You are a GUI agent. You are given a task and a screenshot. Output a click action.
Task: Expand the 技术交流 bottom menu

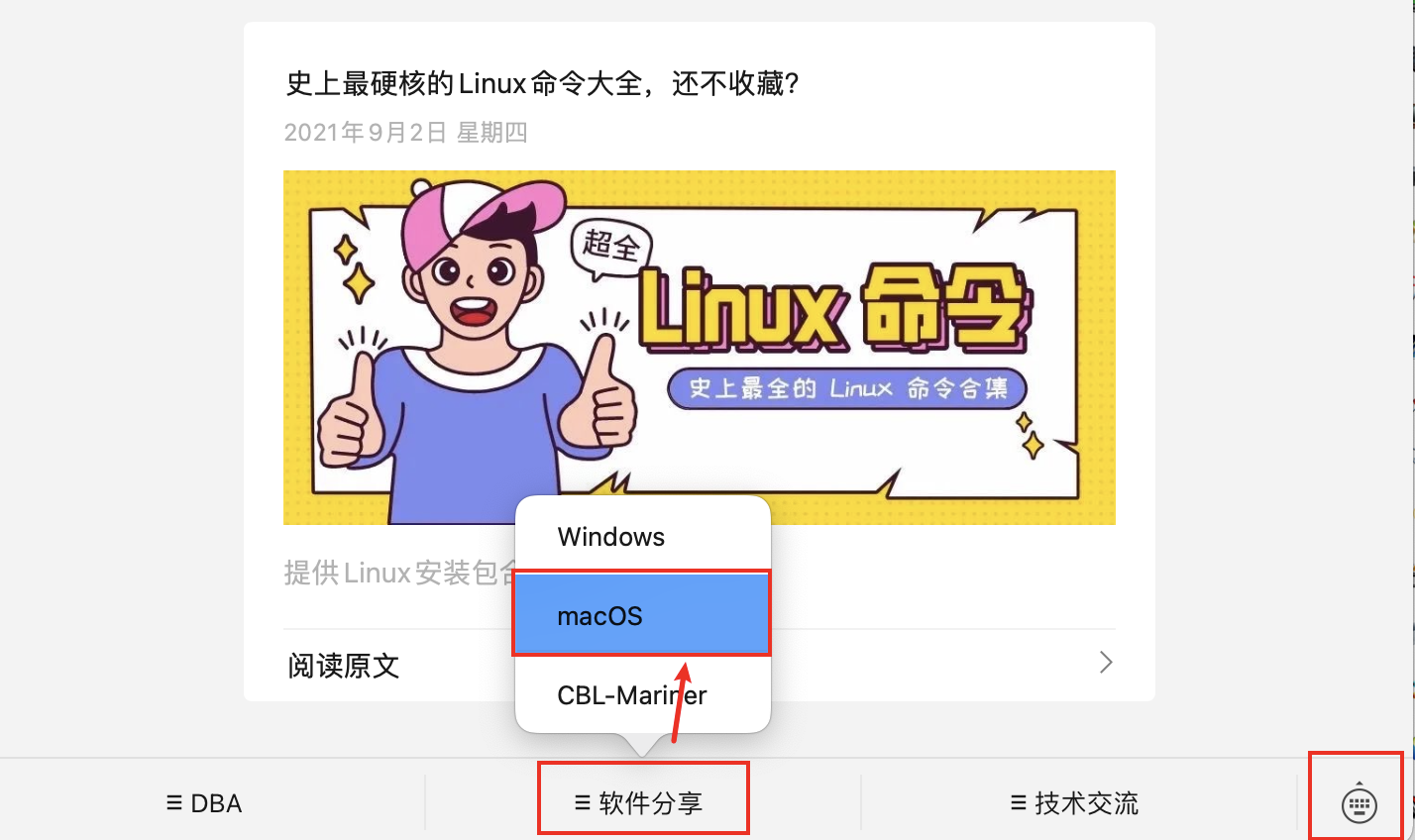pos(1075,802)
